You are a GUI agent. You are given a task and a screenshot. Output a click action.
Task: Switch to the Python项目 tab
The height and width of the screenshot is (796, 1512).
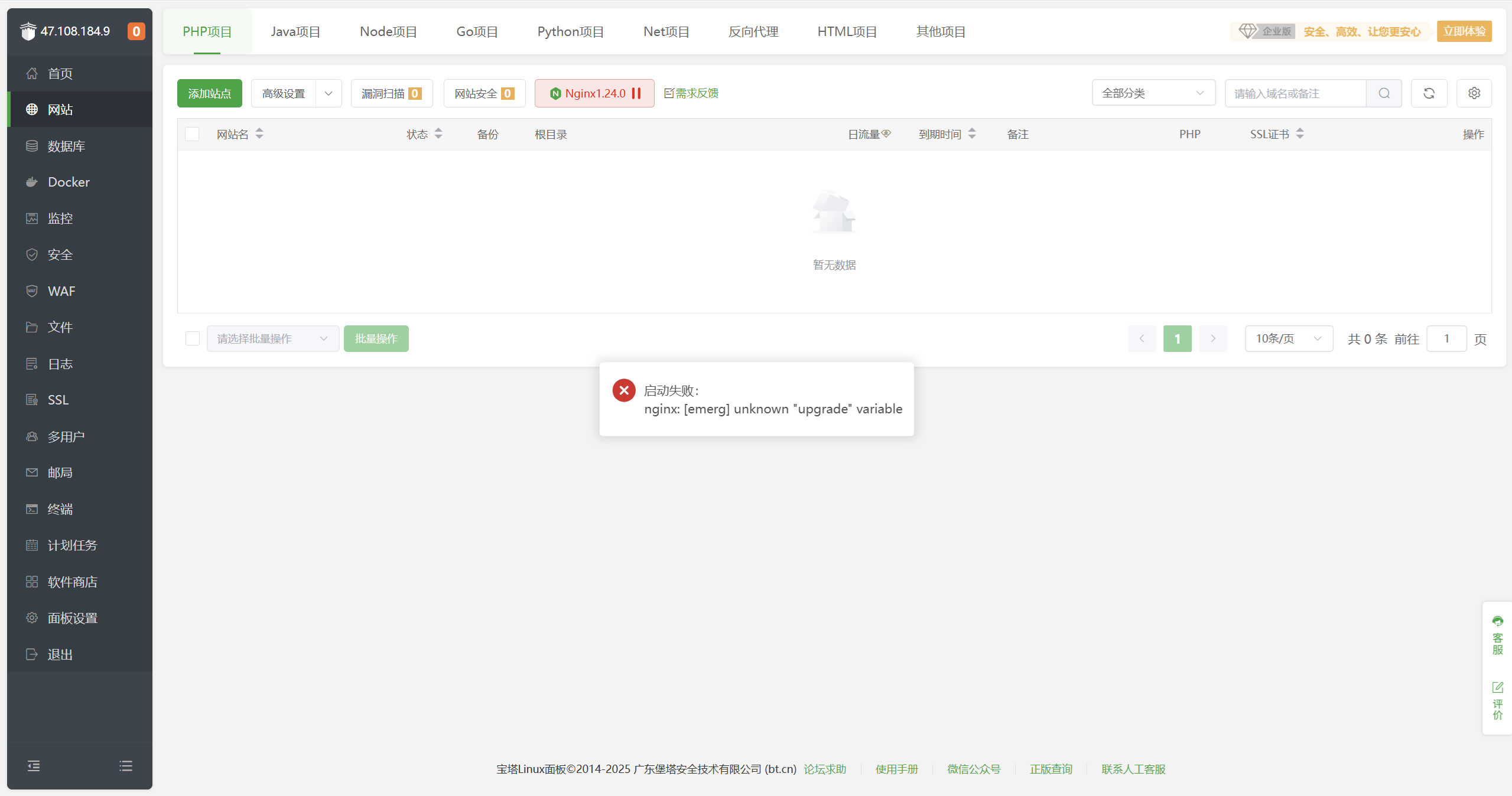click(x=570, y=31)
